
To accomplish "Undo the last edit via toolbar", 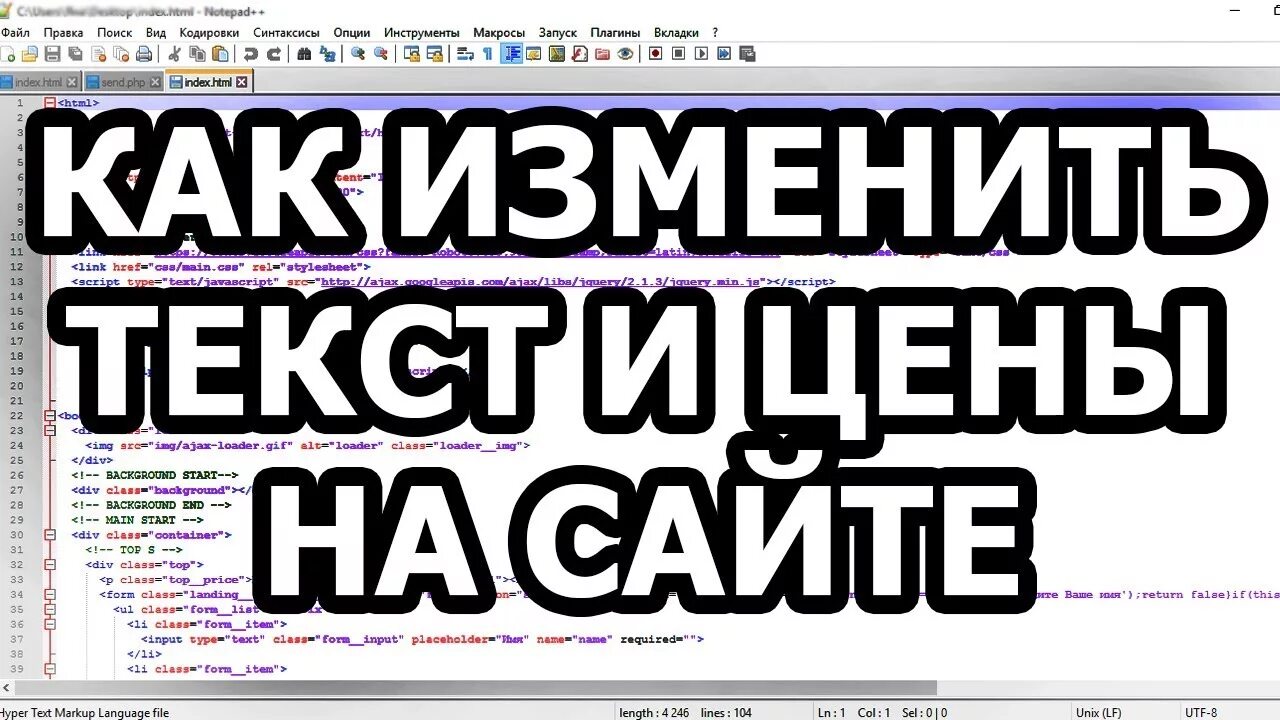I will tap(250, 54).
